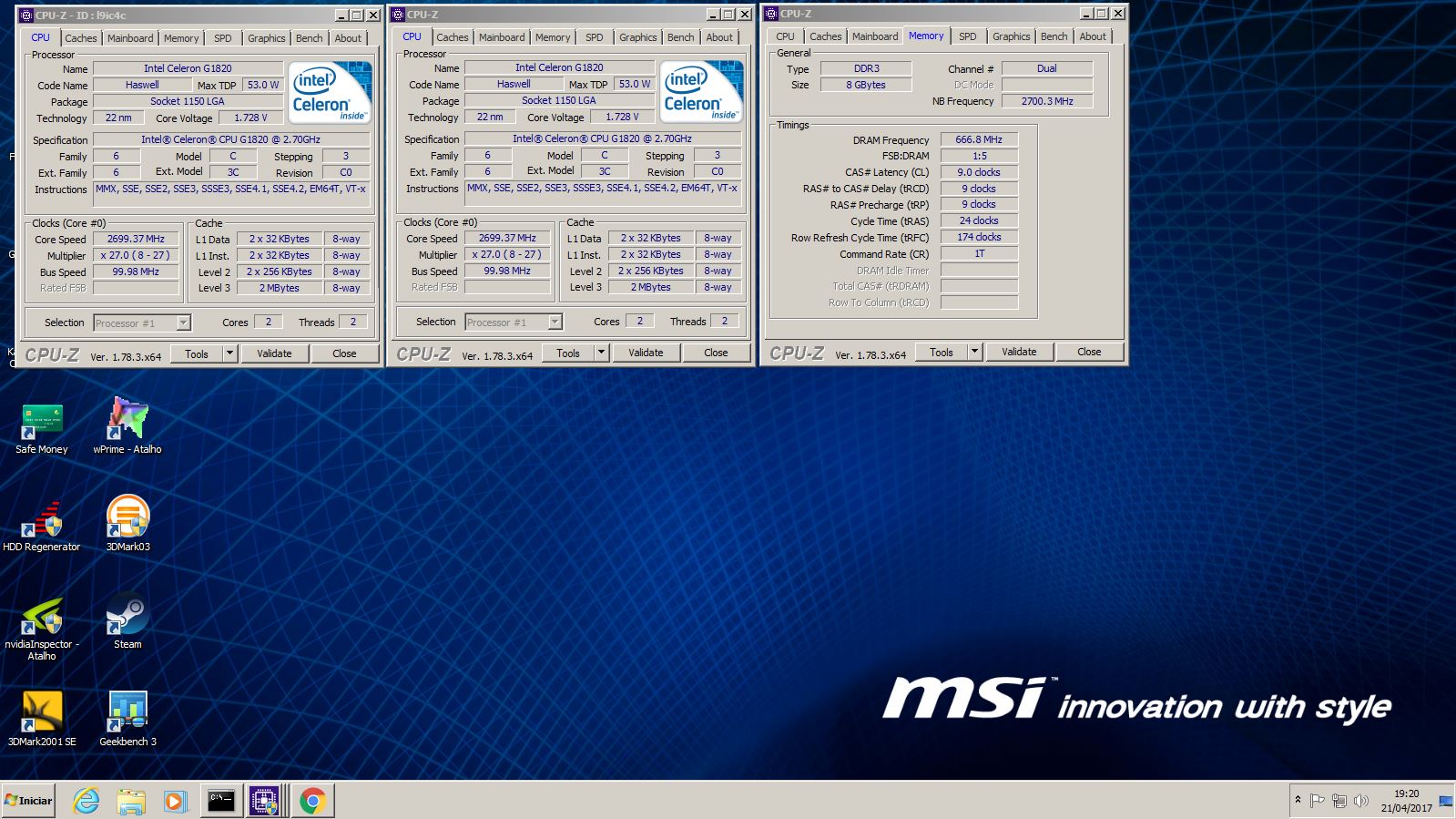Click Core Voltage value in first CPU-Z window
Viewport: 1456px width, 819px height.
click(250, 118)
